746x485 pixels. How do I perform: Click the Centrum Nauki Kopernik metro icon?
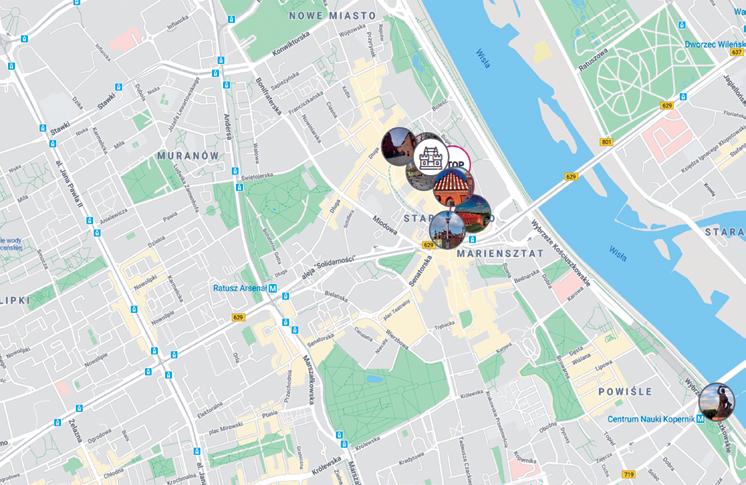[700, 419]
